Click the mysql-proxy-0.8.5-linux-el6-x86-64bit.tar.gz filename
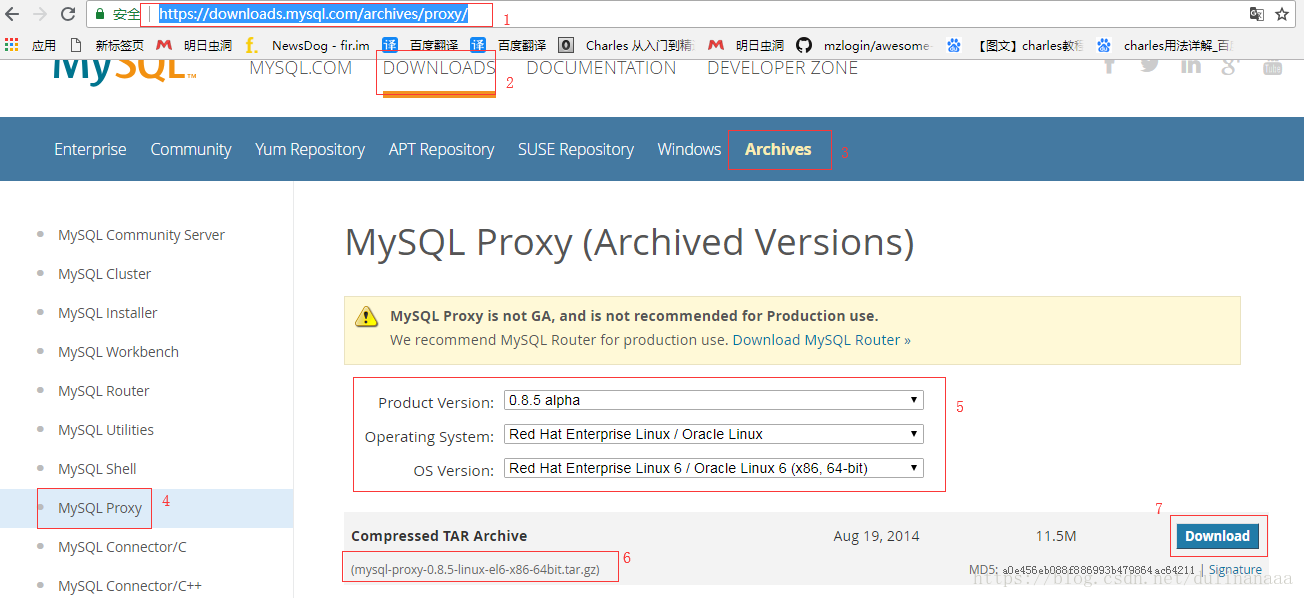 (475, 570)
